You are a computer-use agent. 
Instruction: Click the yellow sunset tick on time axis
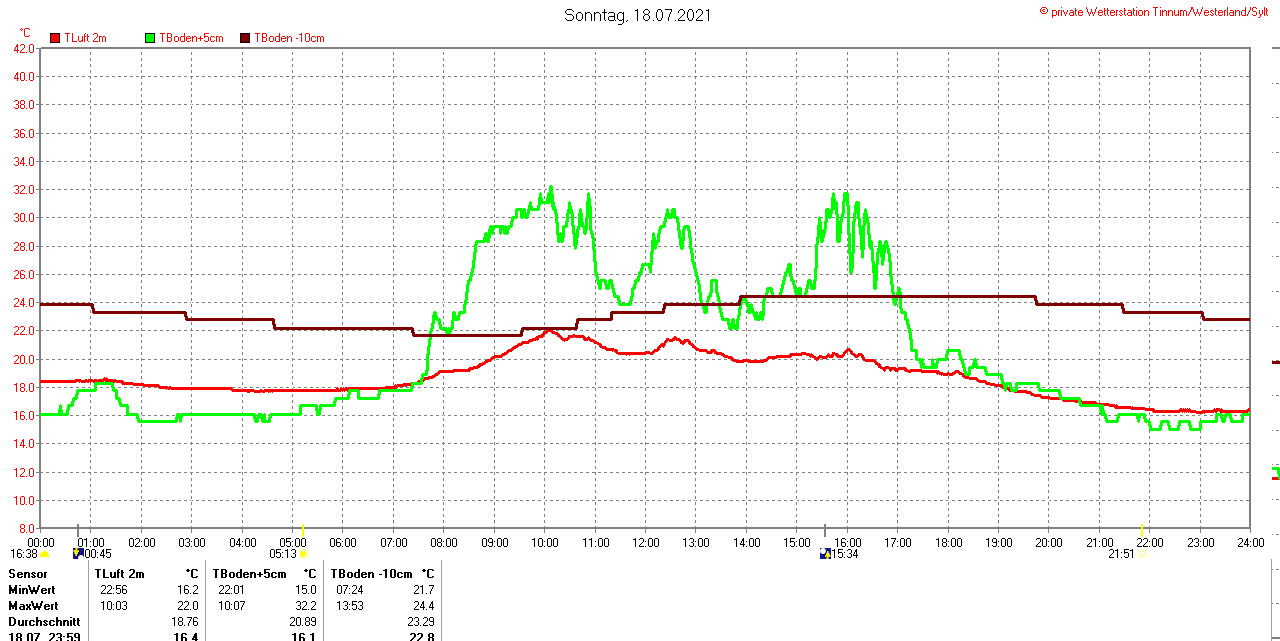1142,528
